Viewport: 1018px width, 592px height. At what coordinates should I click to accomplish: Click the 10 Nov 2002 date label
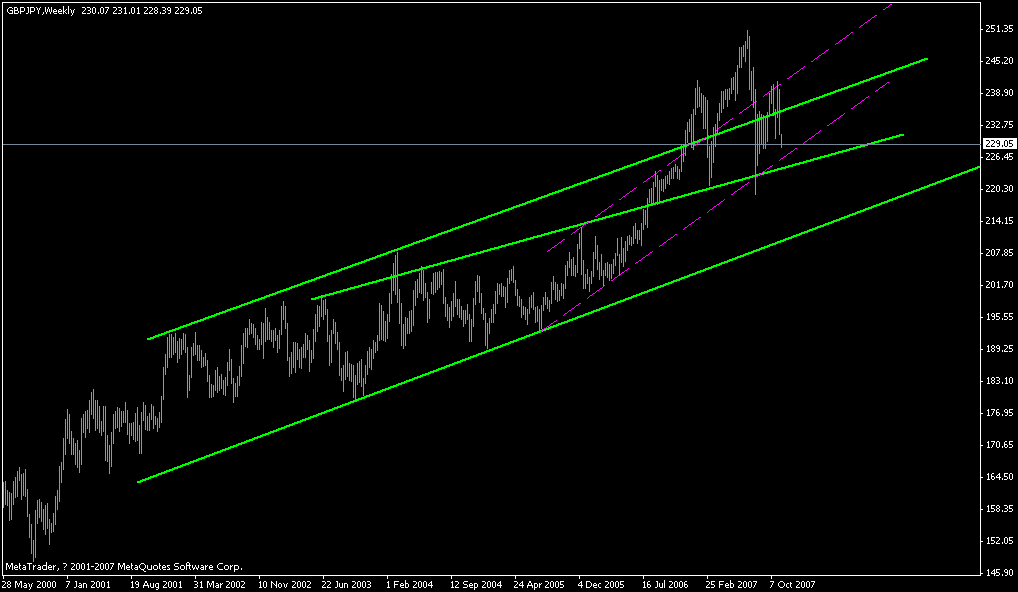285,584
